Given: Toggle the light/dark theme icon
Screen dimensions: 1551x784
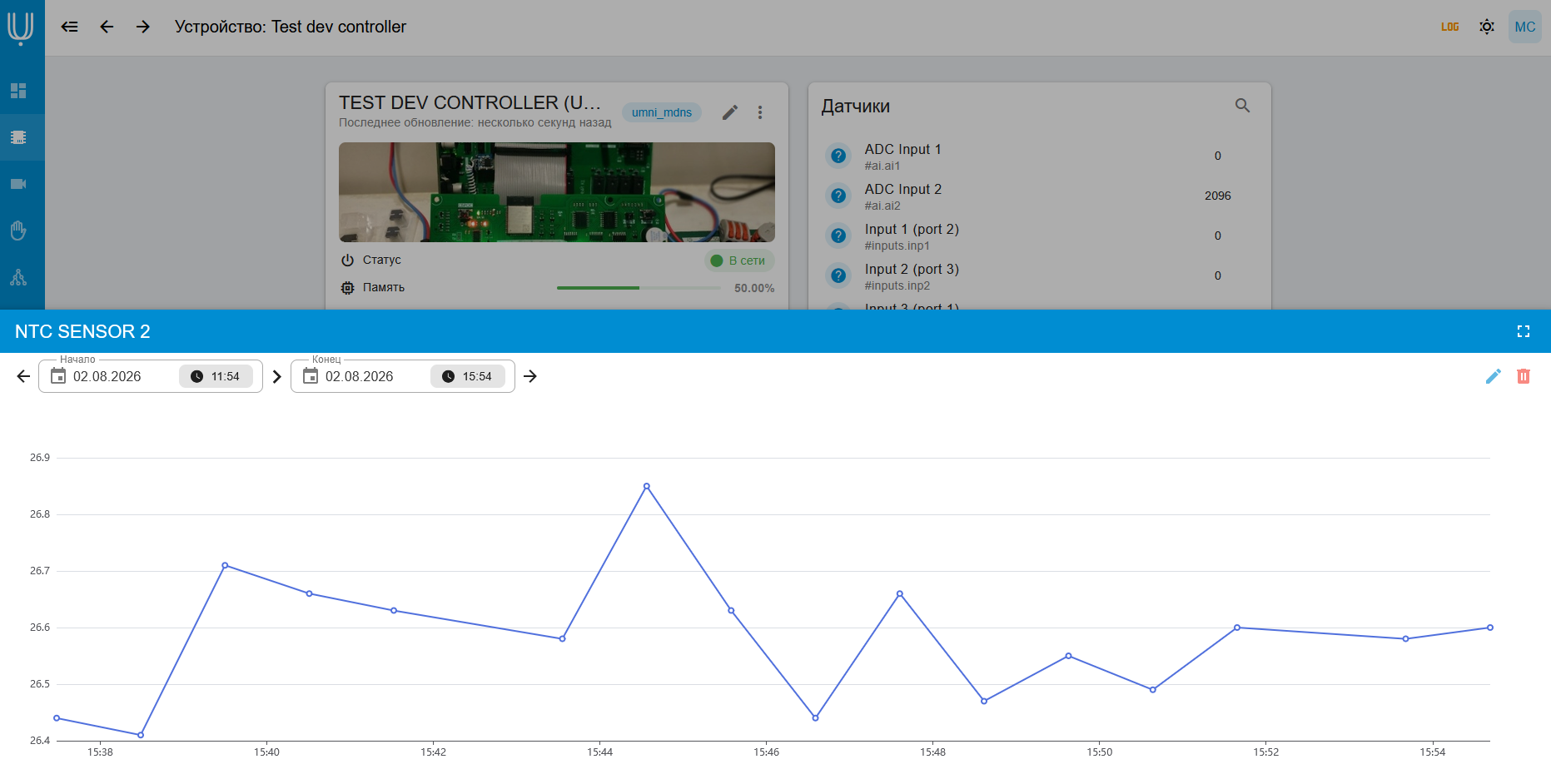Looking at the screenshot, I should 1487,27.
